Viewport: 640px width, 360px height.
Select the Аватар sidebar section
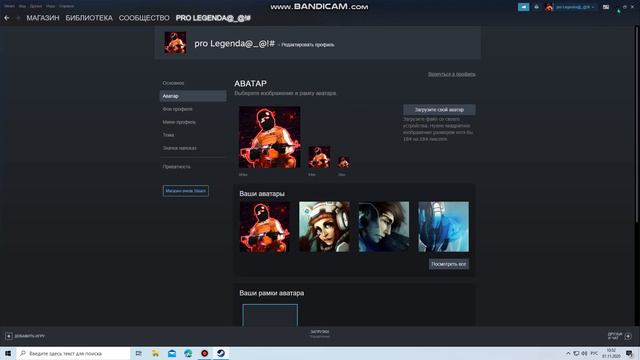click(193, 96)
